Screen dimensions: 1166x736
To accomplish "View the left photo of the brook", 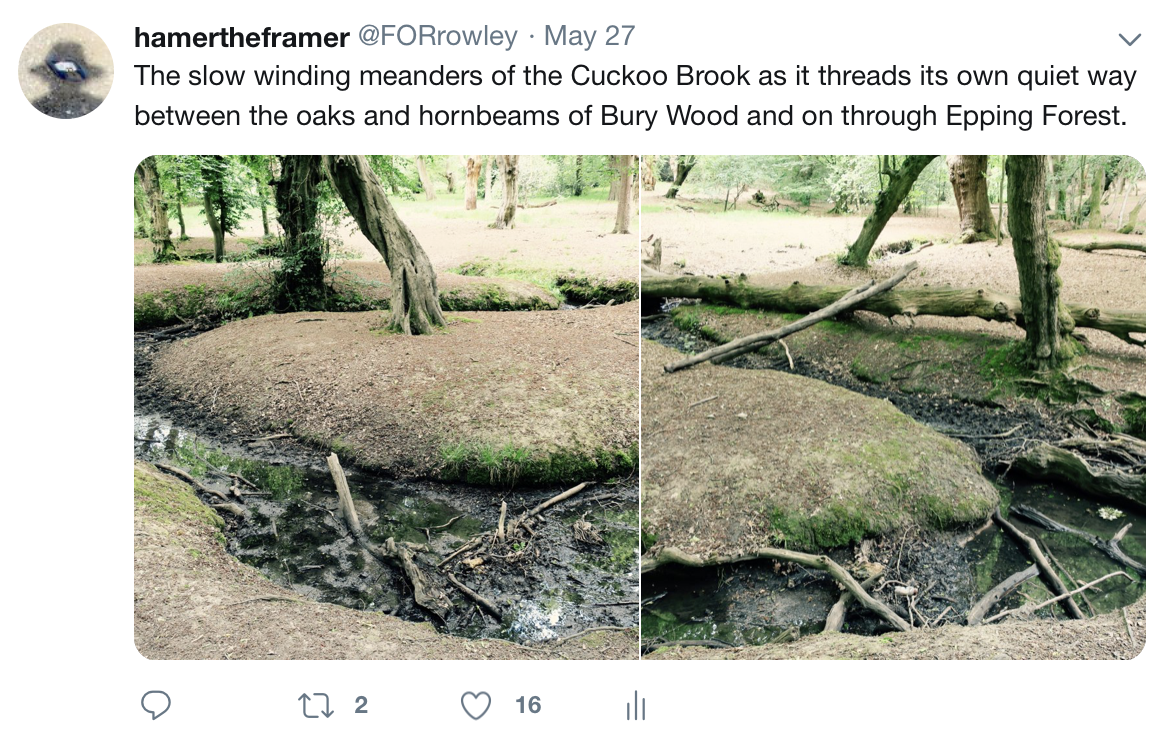I will click(x=387, y=407).
